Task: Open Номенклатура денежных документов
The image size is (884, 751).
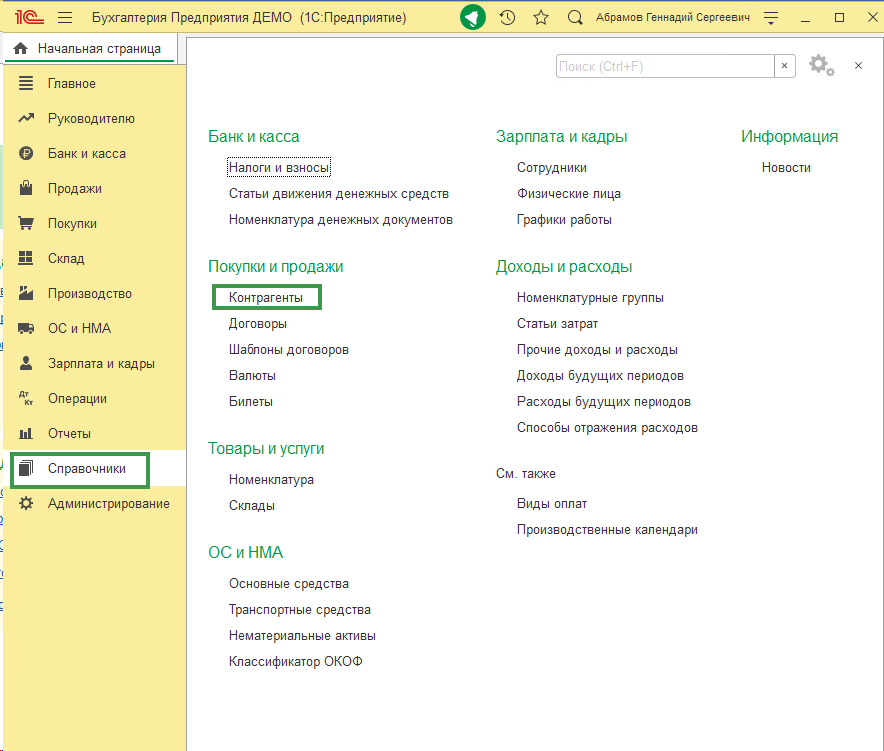Action: (x=341, y=219)
